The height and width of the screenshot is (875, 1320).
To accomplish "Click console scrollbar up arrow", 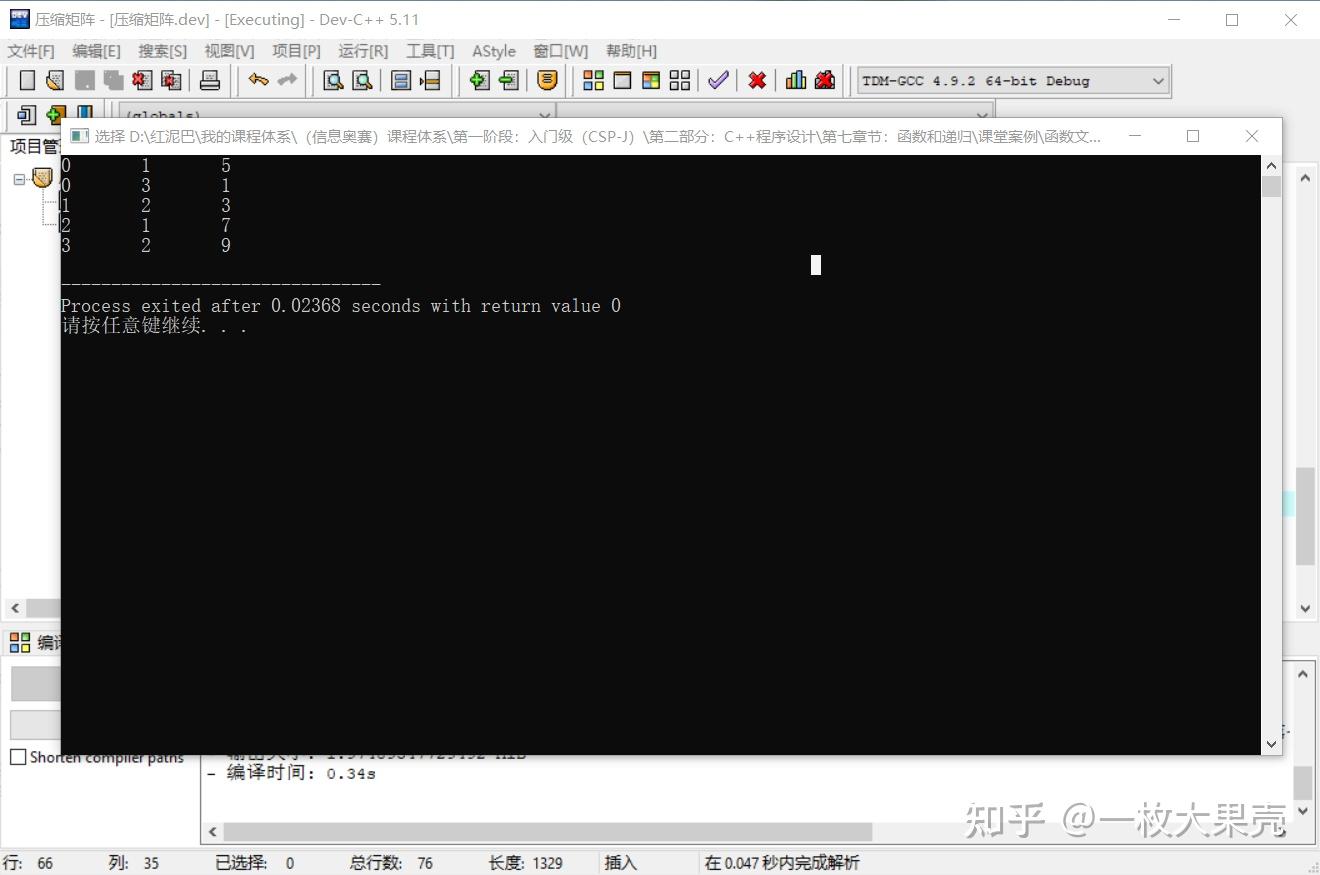I will 1271,166.
